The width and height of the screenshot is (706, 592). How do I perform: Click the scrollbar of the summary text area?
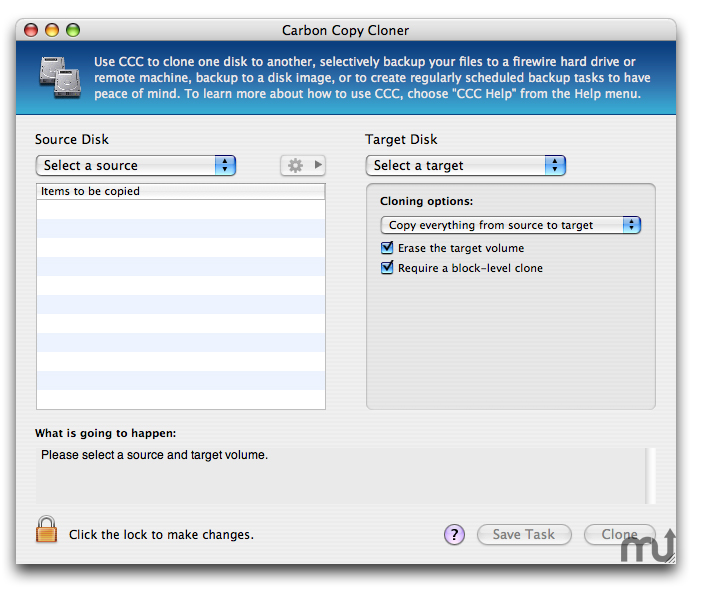(650, 475)
